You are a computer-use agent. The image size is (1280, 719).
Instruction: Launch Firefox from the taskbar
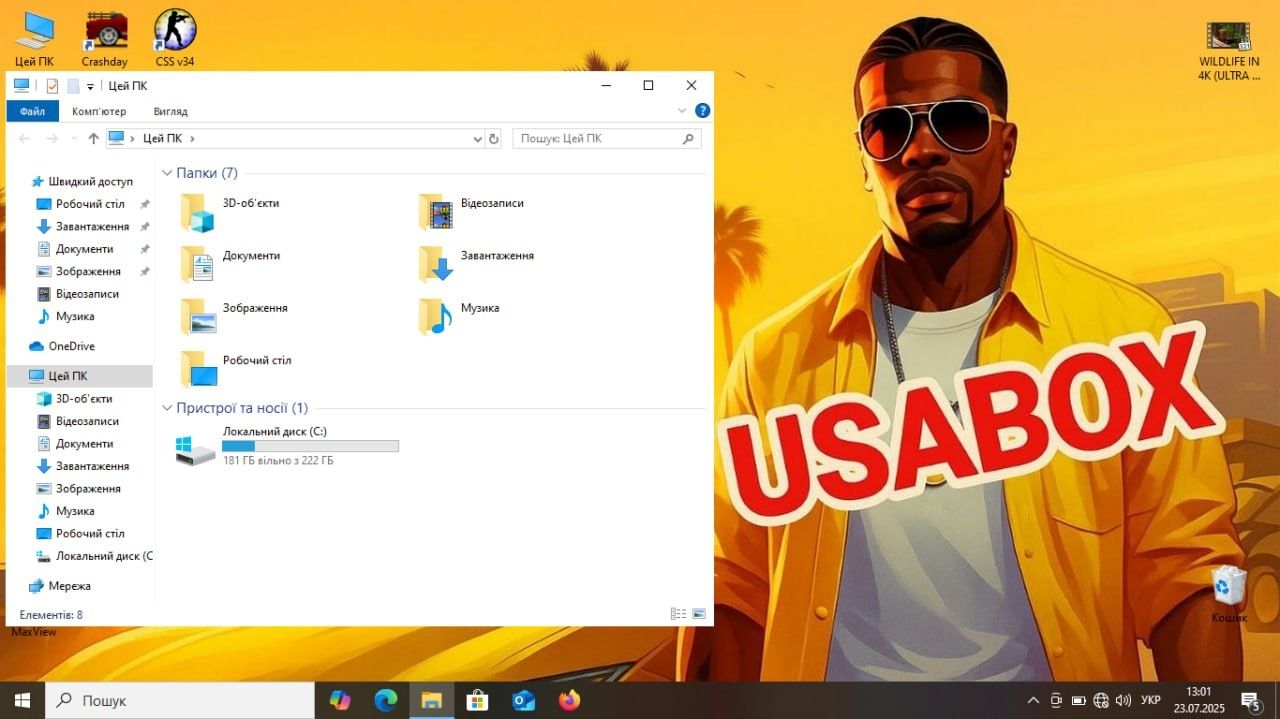tap(570, 700)
